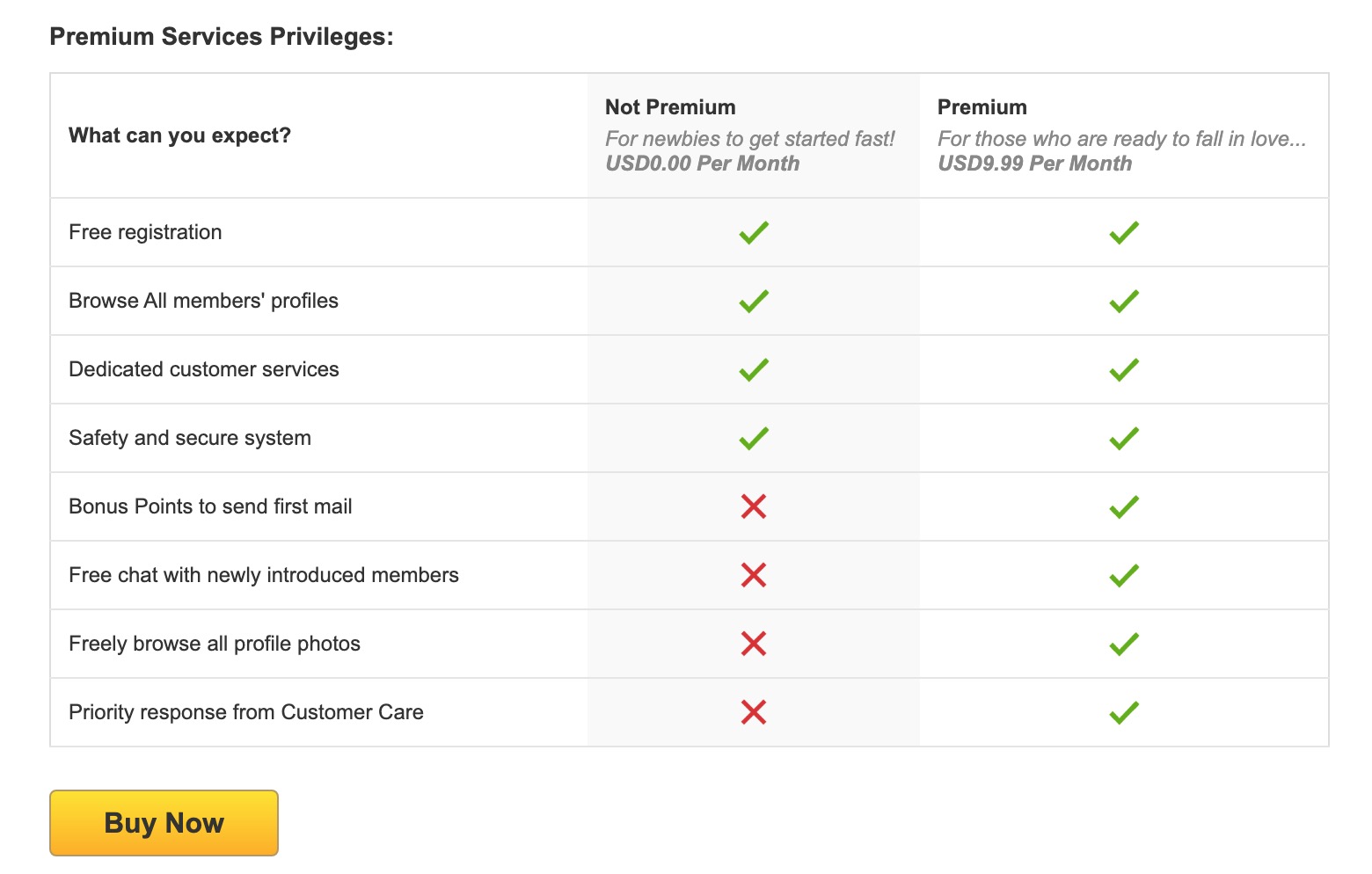Click the yellow Buy Now button
Viewport: 1372px width, 874px height.
[x=164, y=823]
